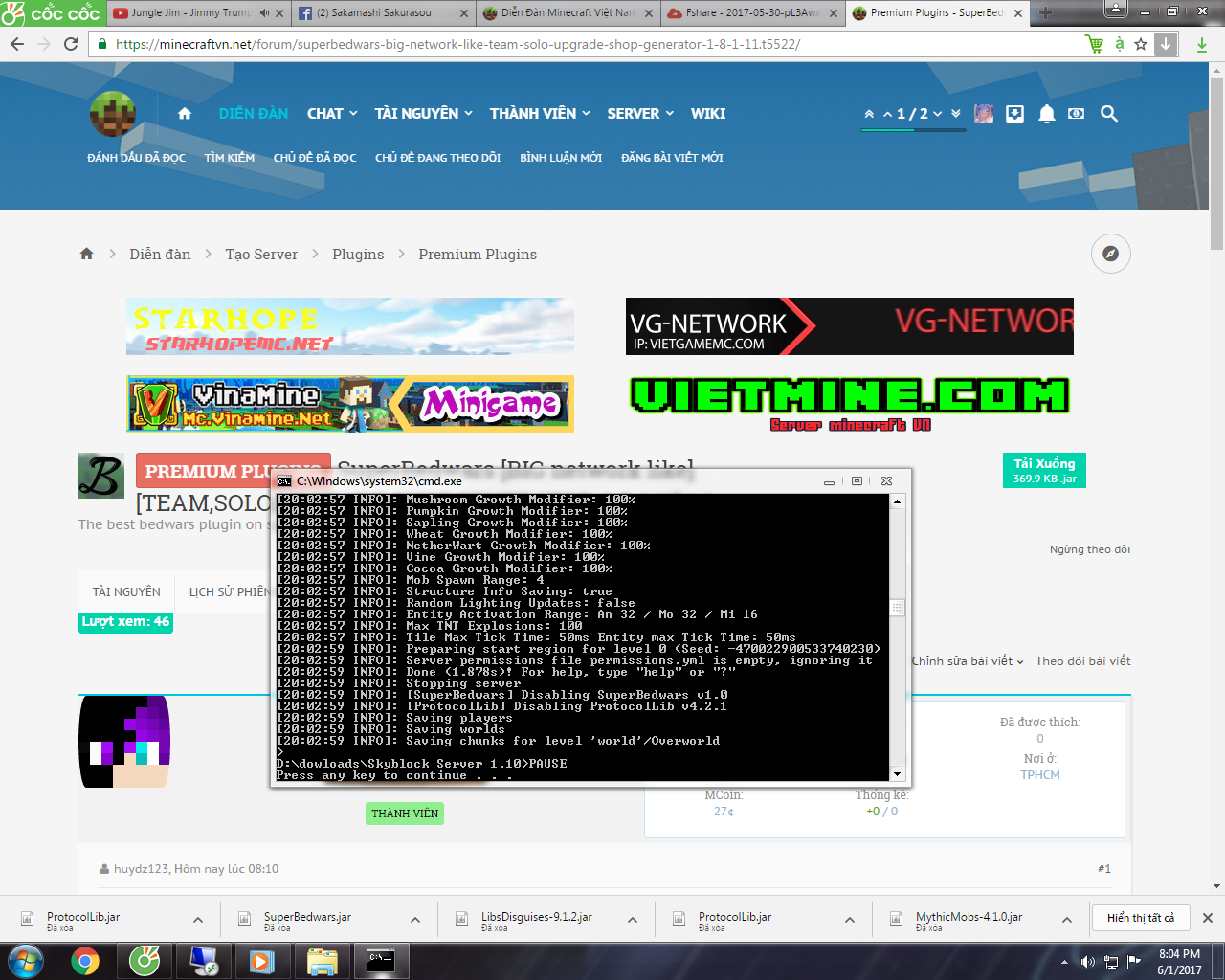Image resolution: width=1225 pixels, height=980 pixels.
Task: Go back with browser back arrow
Action: 17,44
